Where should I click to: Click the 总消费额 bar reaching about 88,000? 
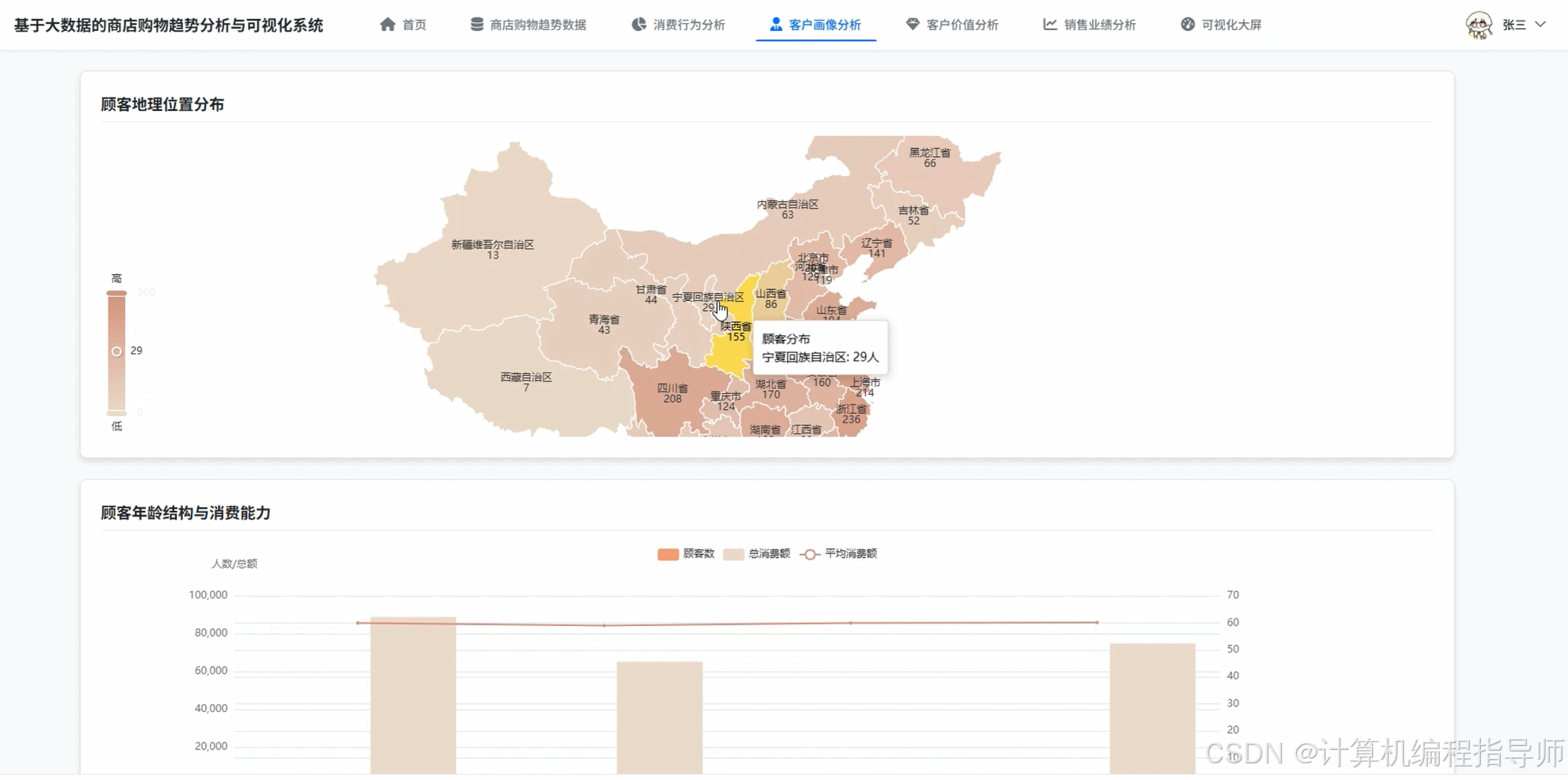[413, 695]
